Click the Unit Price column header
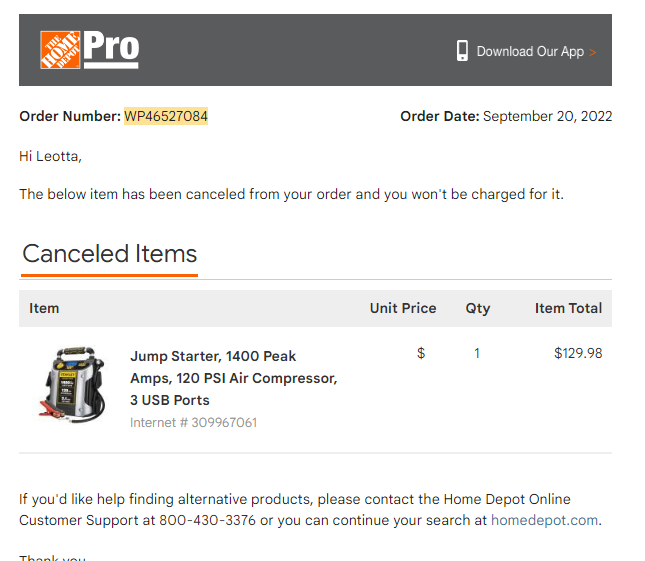 (x=403, y=308)
